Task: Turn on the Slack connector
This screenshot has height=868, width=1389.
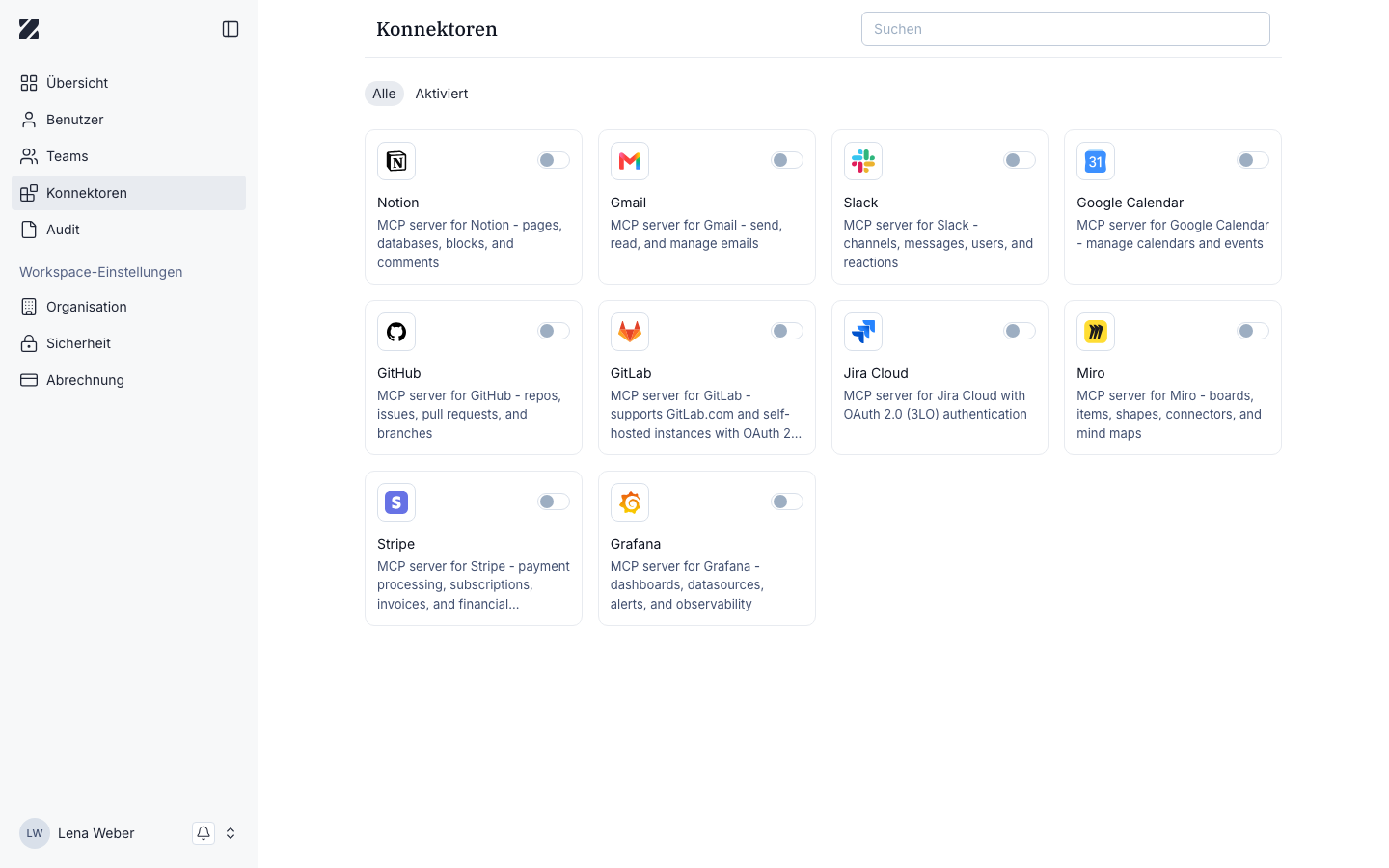Action: (1020, 160)
